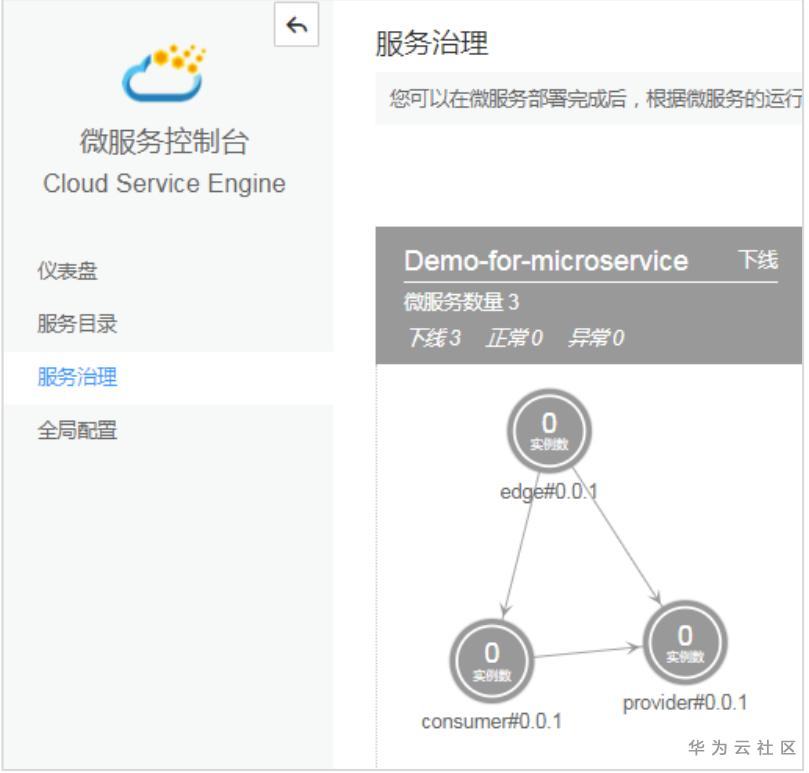
Task: Click the edge#0.0.1 node label
Action: (549, 492)
